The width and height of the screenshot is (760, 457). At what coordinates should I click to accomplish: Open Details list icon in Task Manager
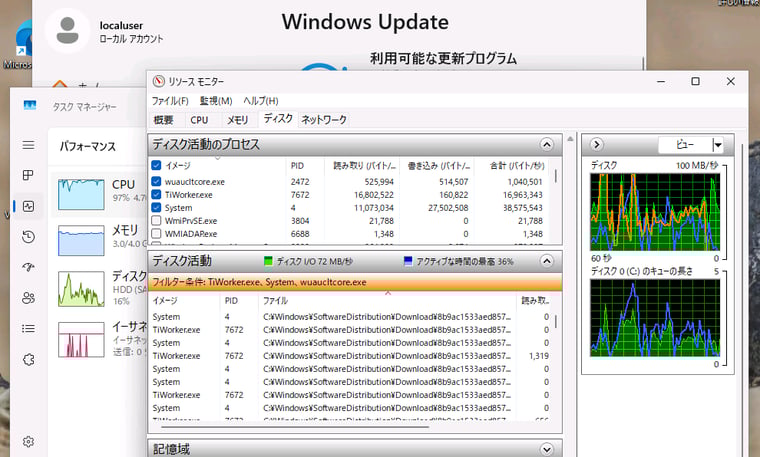pos(28,329)
